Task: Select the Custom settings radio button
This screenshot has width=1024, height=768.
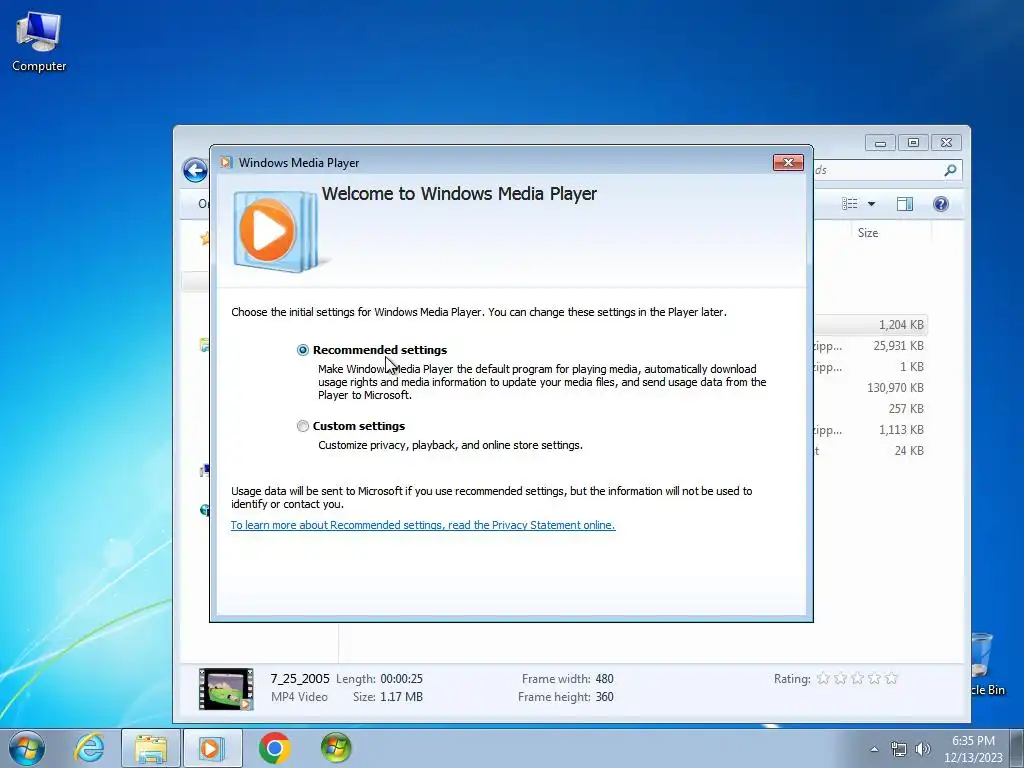Action: pos(302,426)
